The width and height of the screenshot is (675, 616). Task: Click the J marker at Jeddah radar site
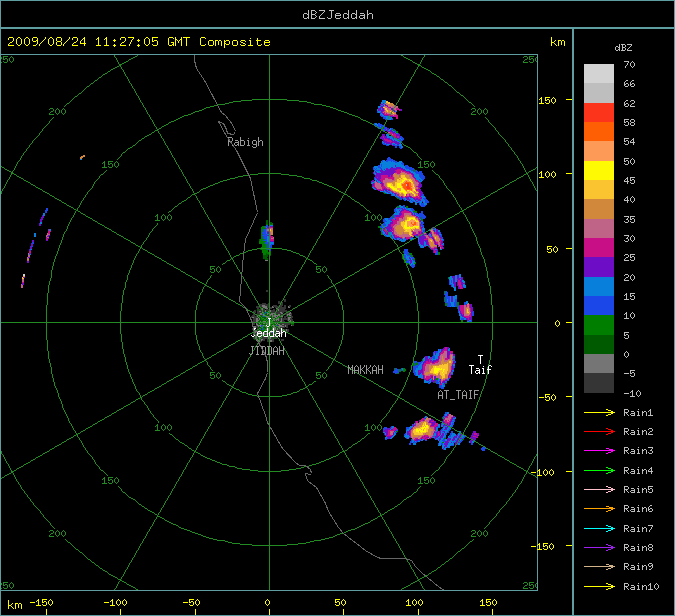pyautogui.click(x=269, y=322)
